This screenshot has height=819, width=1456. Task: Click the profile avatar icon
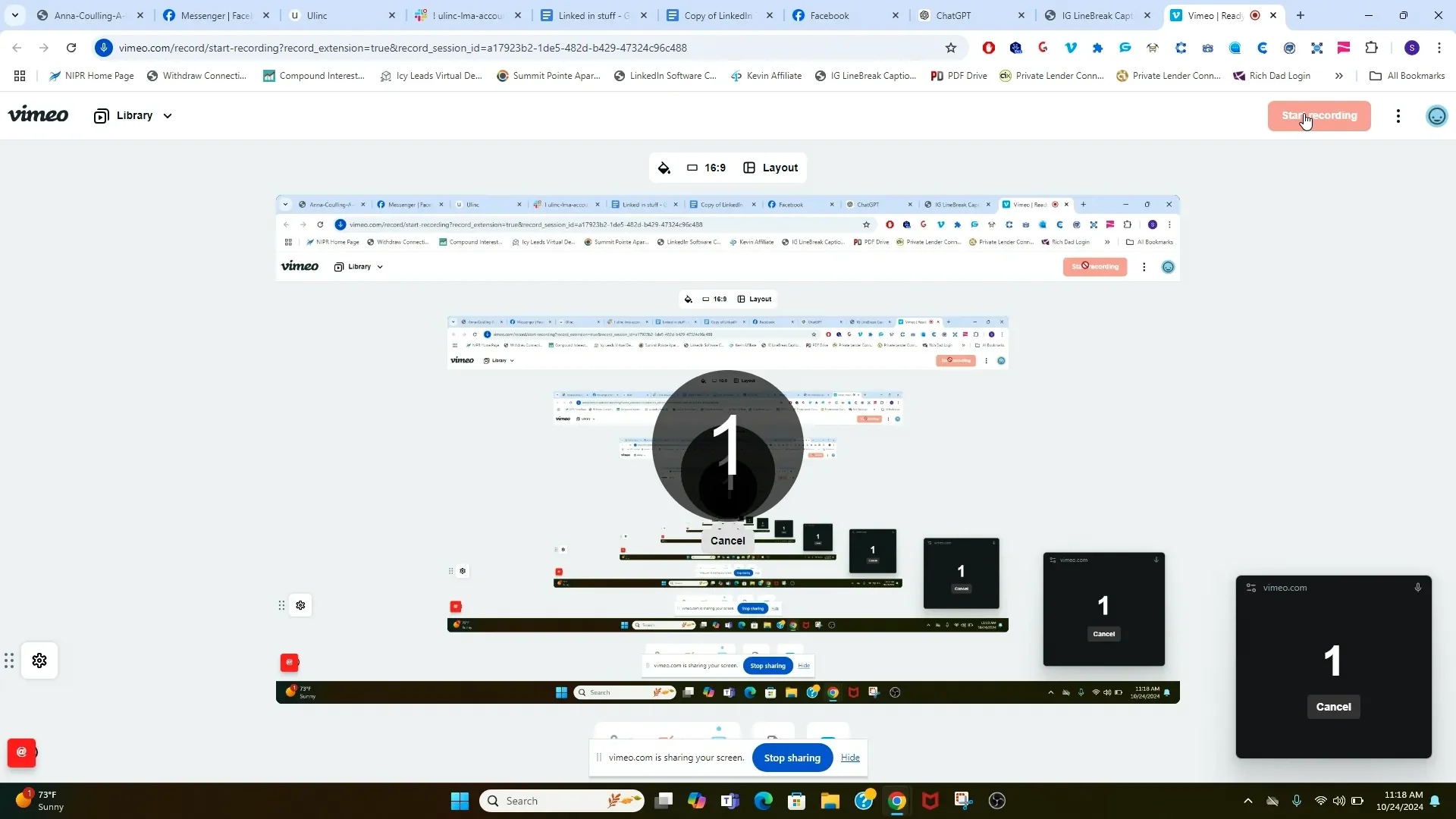[1436, 116]
